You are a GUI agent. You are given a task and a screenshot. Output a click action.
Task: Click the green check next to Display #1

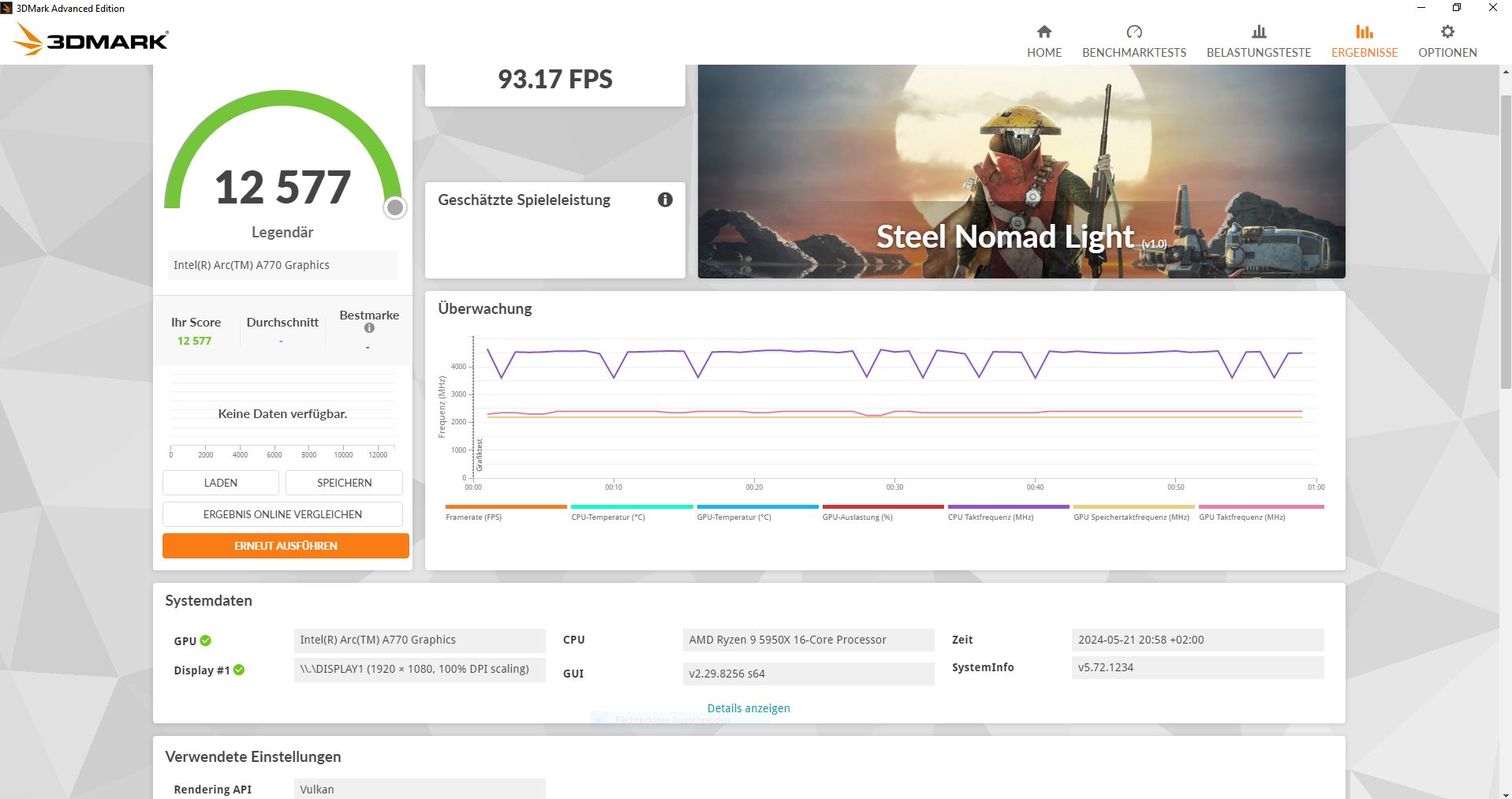(x=239, y=670)
